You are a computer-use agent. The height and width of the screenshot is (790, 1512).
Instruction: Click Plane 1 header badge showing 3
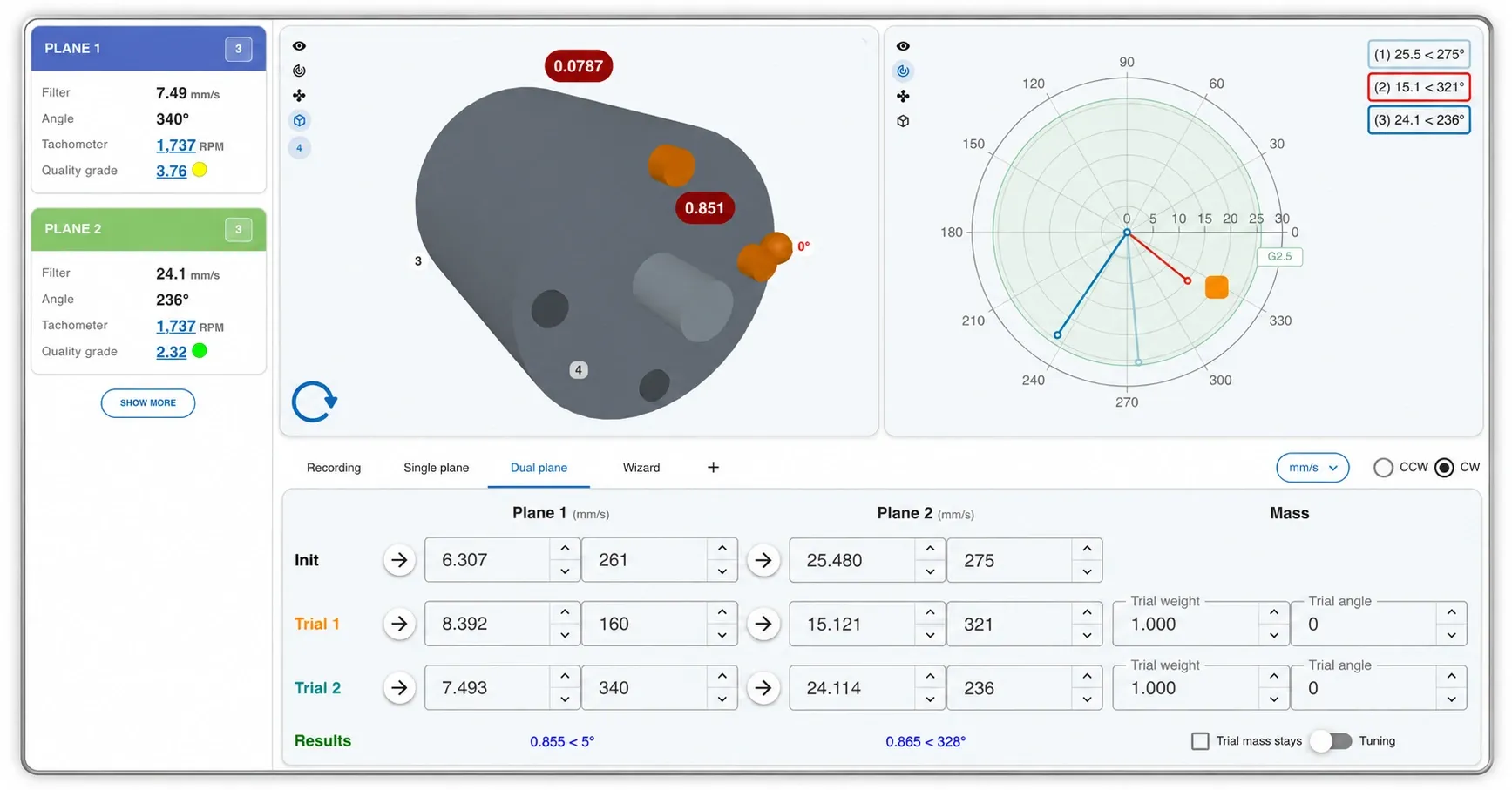238,49
